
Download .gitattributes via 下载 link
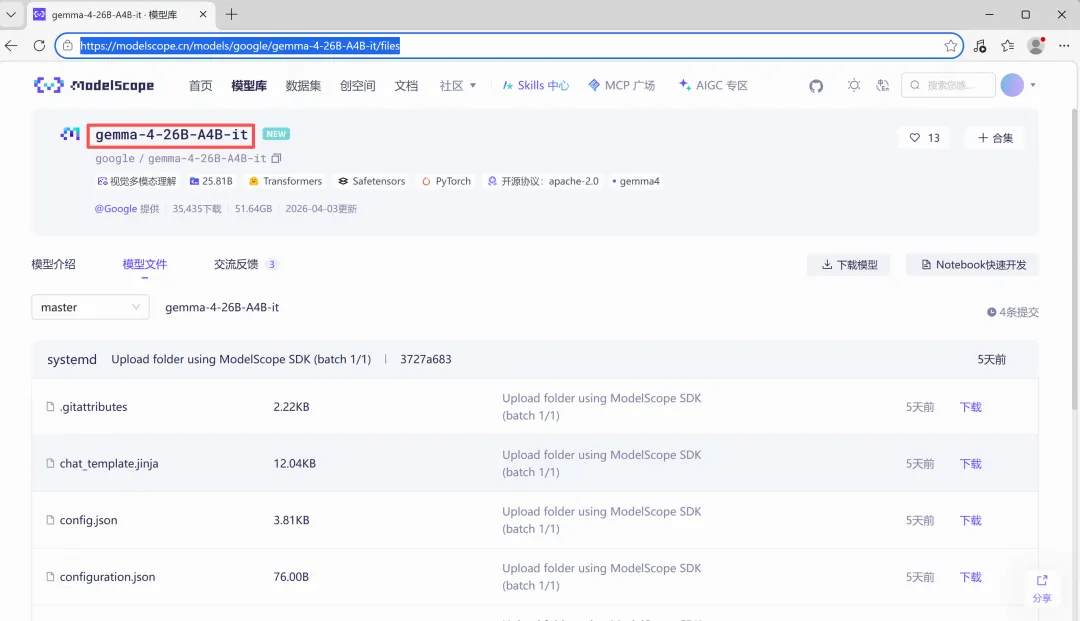(x=970, y=407)
